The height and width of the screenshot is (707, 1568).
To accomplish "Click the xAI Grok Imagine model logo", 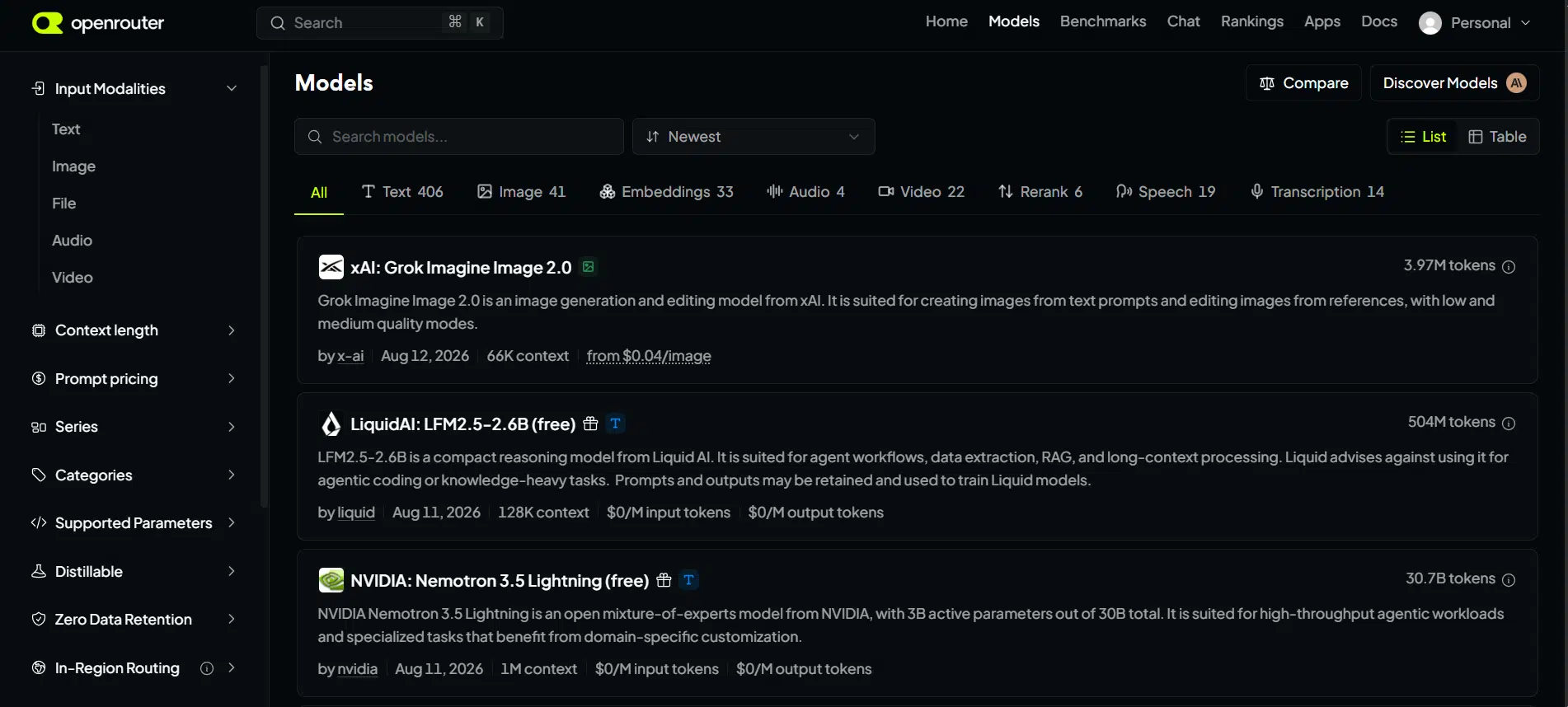I will (x=331, y=267).
